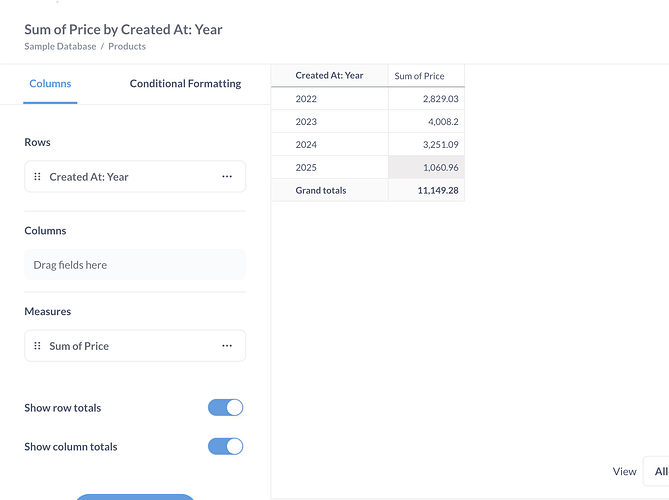The image size is (669, 500).
Task: Open the three-dot menu for Sum of Price
Action: (227, 346)
